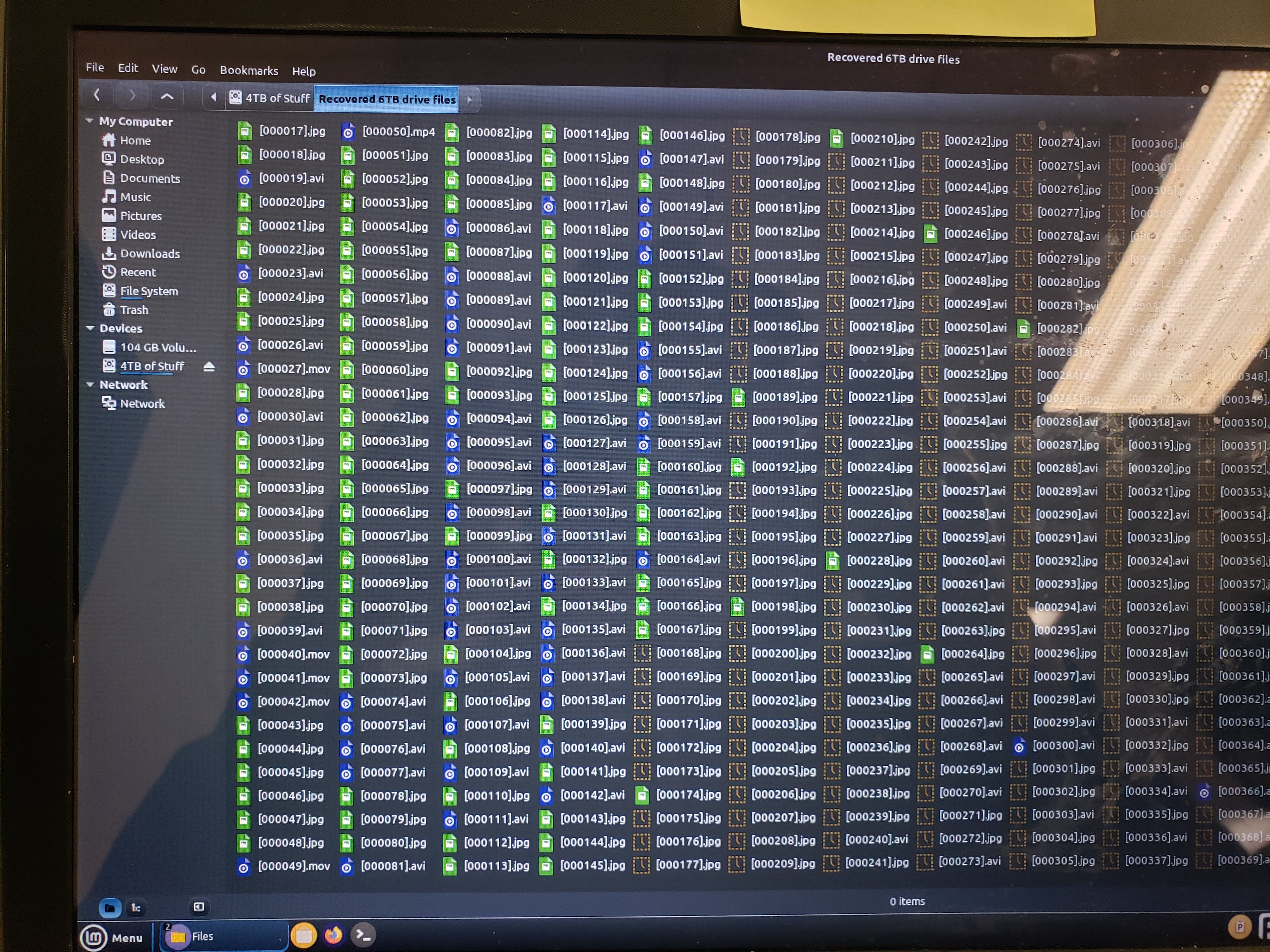Screen dimensions: 1270x952
Task: Open the Trash folder in sidebar
Action: [x=134, y=310]
